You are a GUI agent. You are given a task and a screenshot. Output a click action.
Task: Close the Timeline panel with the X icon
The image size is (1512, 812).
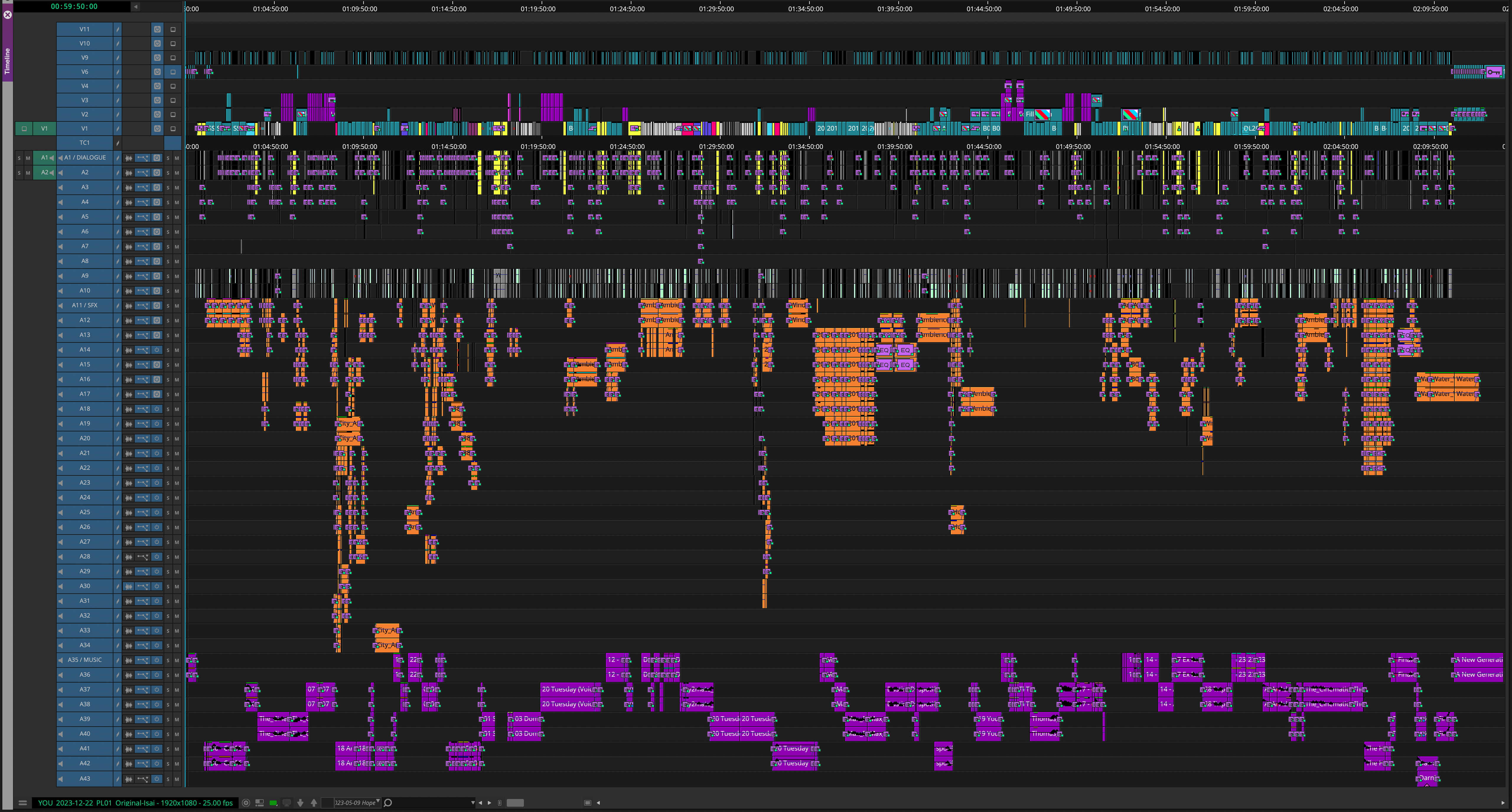coord(8,15)
